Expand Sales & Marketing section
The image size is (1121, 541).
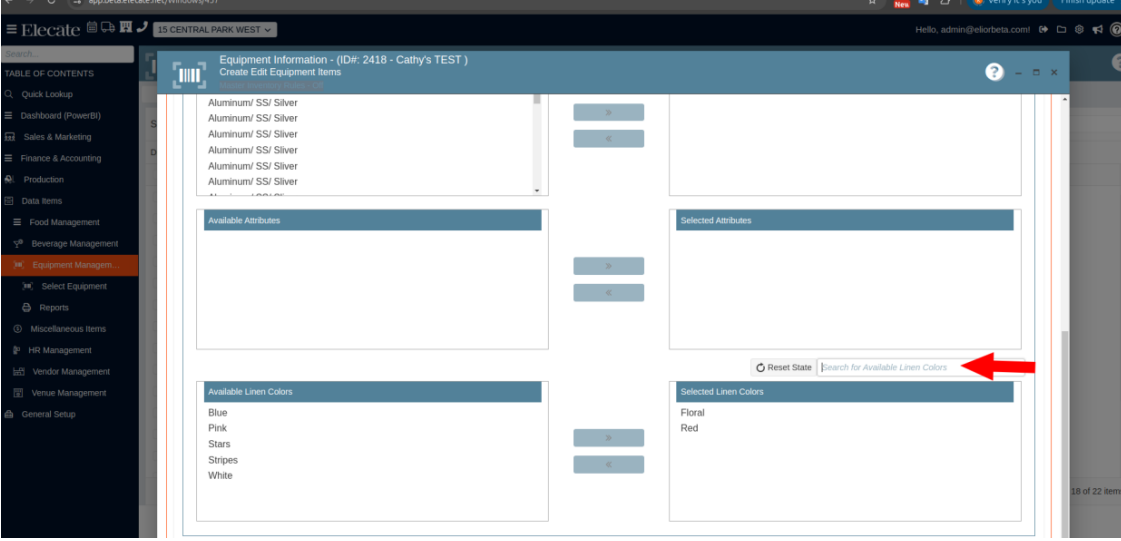pos(57,137)
